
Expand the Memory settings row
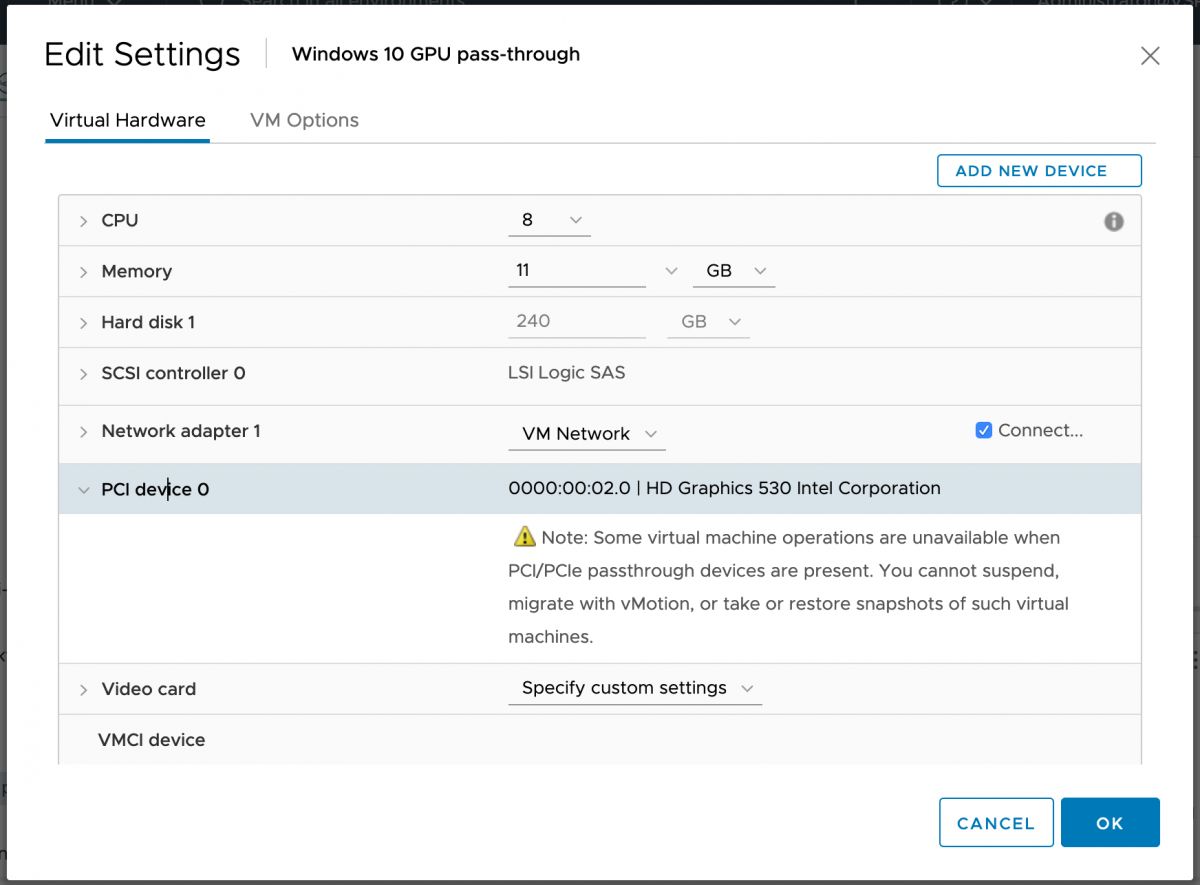click(x=84, y=271)
